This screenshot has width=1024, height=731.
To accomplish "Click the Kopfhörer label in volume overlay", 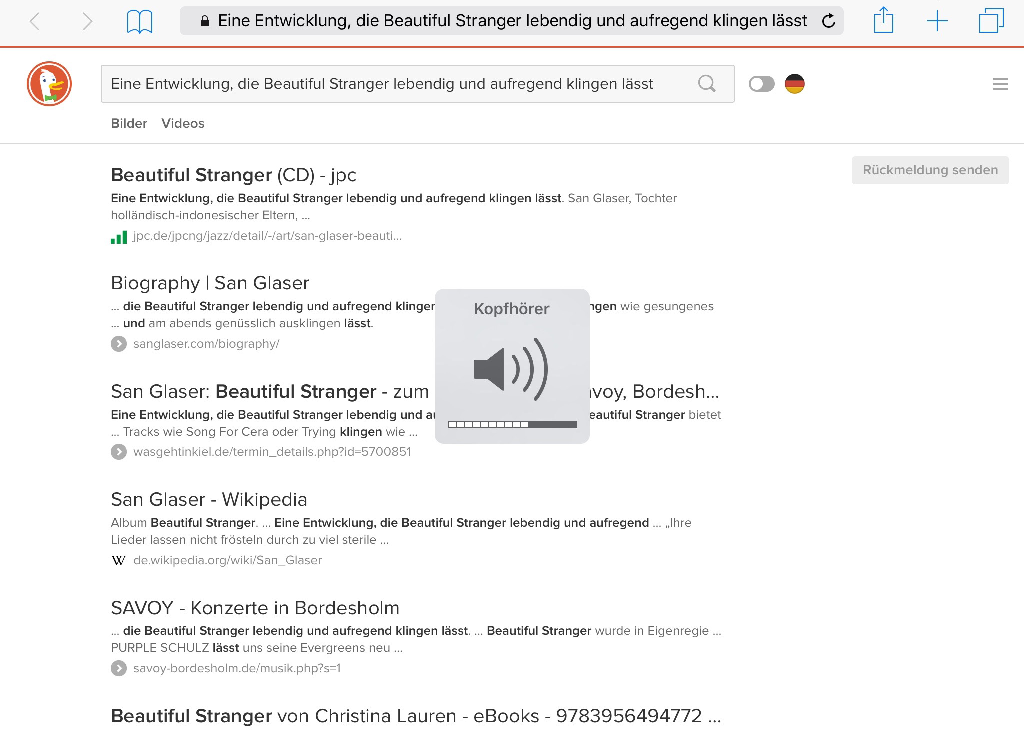I will coord(511,309).
